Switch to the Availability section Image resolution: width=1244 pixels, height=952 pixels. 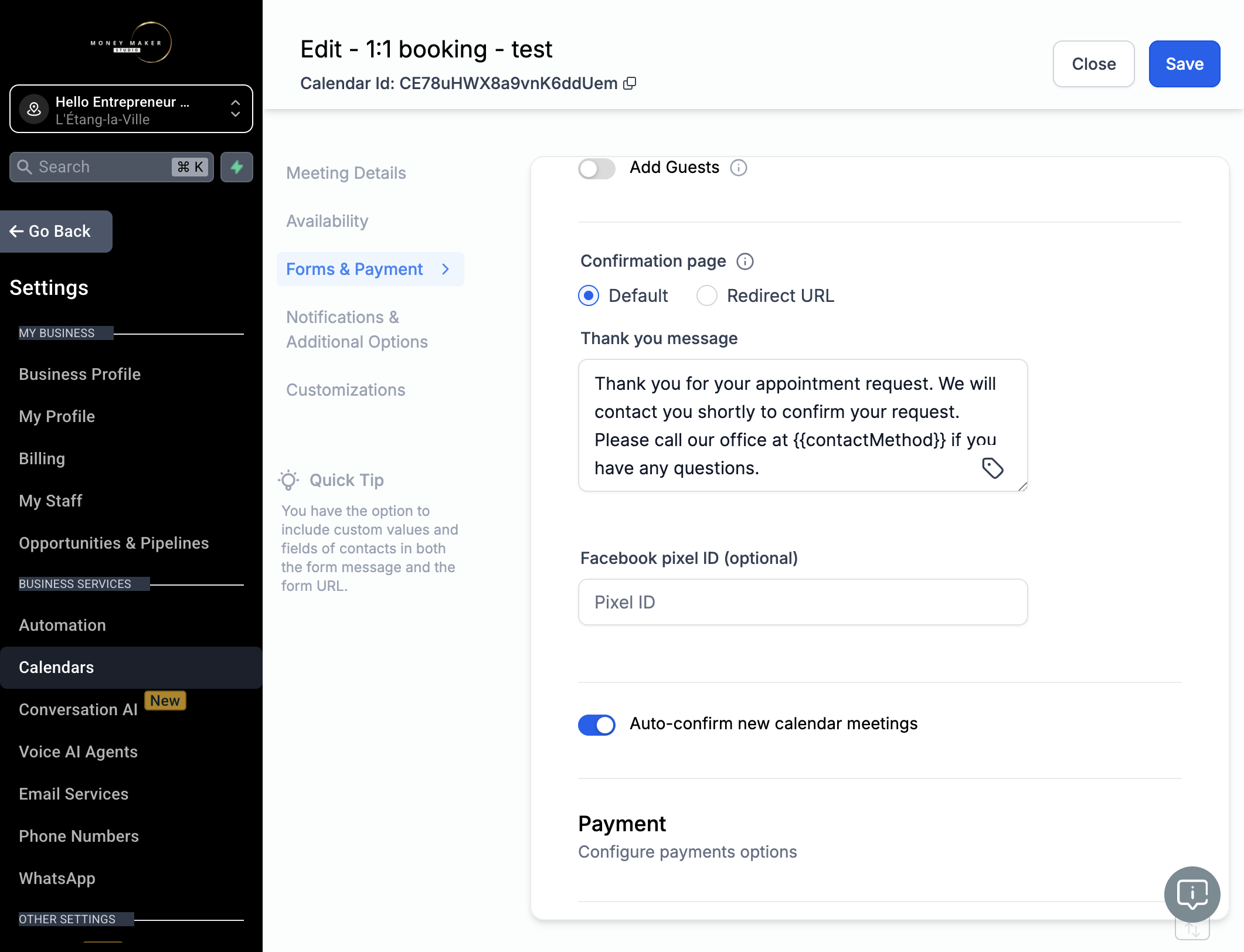tap(327, 221)
